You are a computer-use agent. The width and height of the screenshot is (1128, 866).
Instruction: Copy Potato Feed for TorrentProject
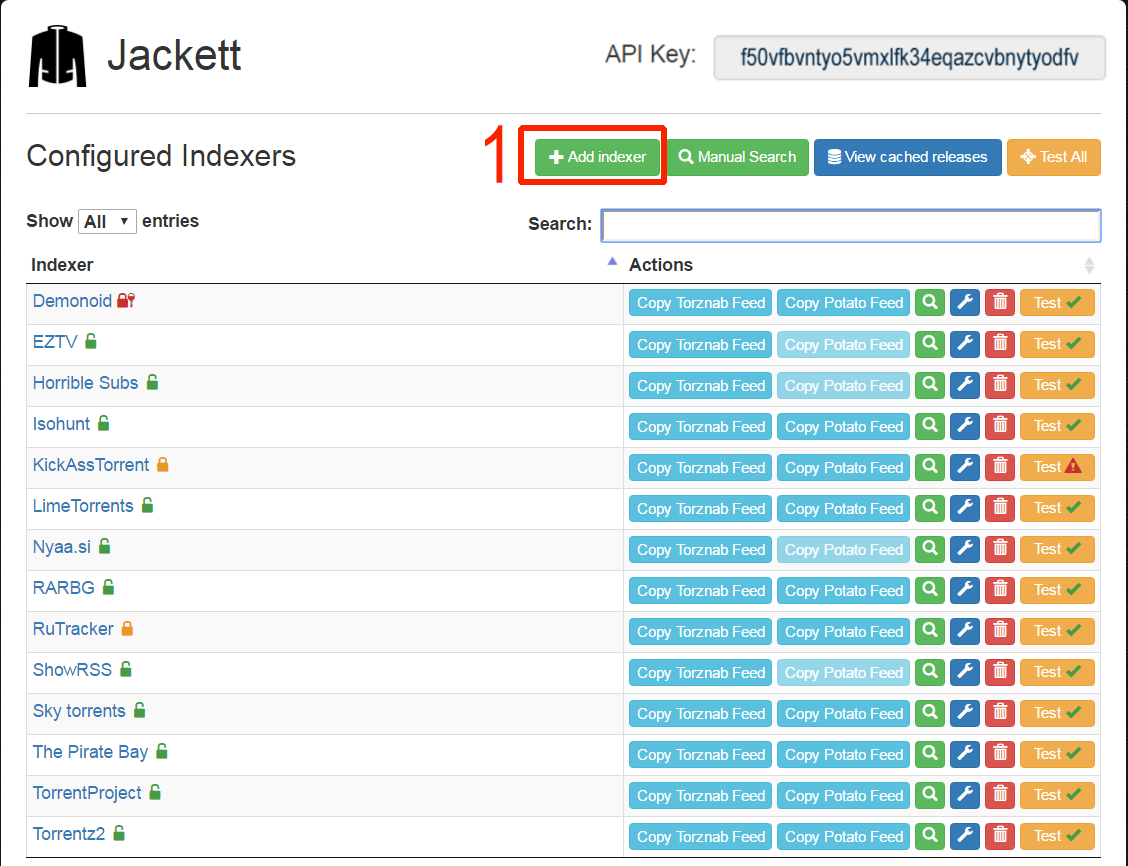coord(844,795)
